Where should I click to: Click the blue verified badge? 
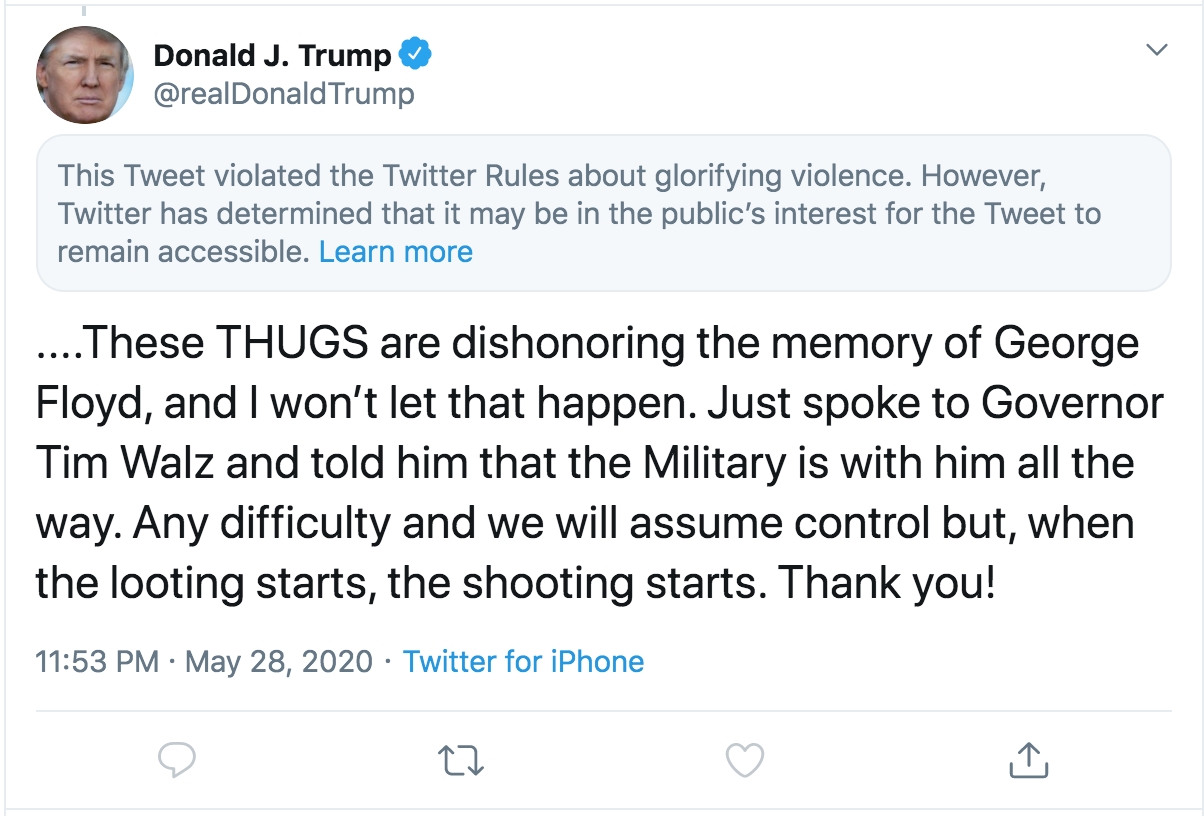point(415,55)
